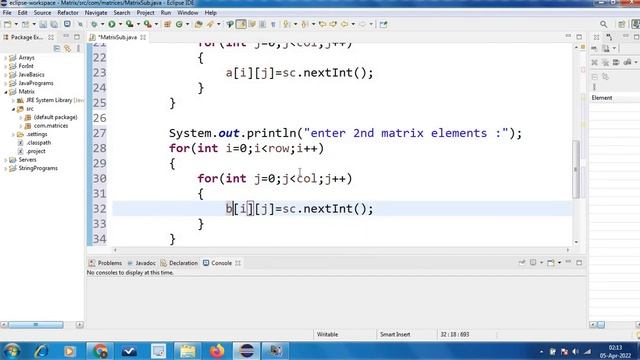Click the Writable status bar field
This screenshot has width=640, height=360.
click(327, 334)
